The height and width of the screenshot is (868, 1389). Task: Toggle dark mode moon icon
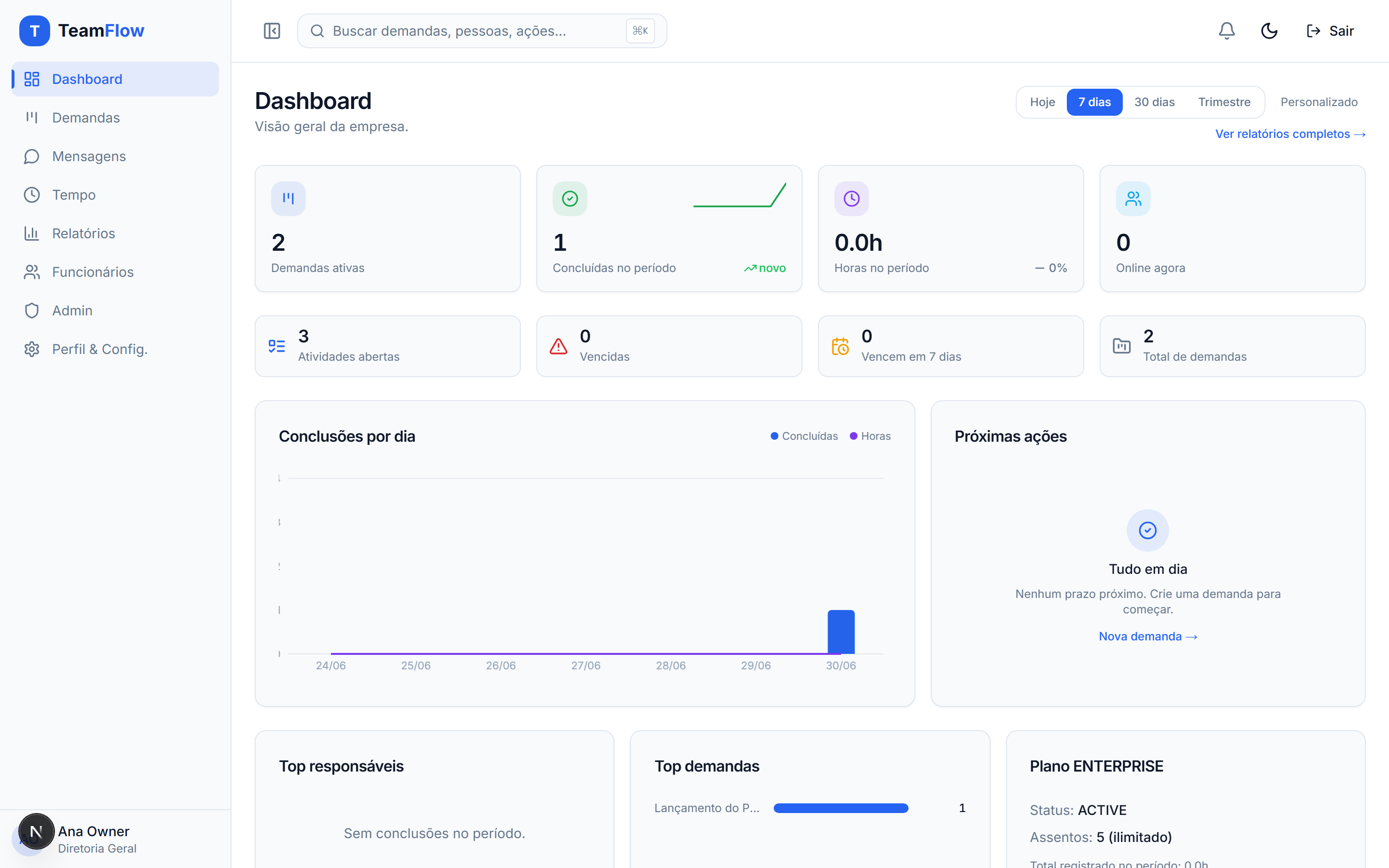click(1269, 30)
